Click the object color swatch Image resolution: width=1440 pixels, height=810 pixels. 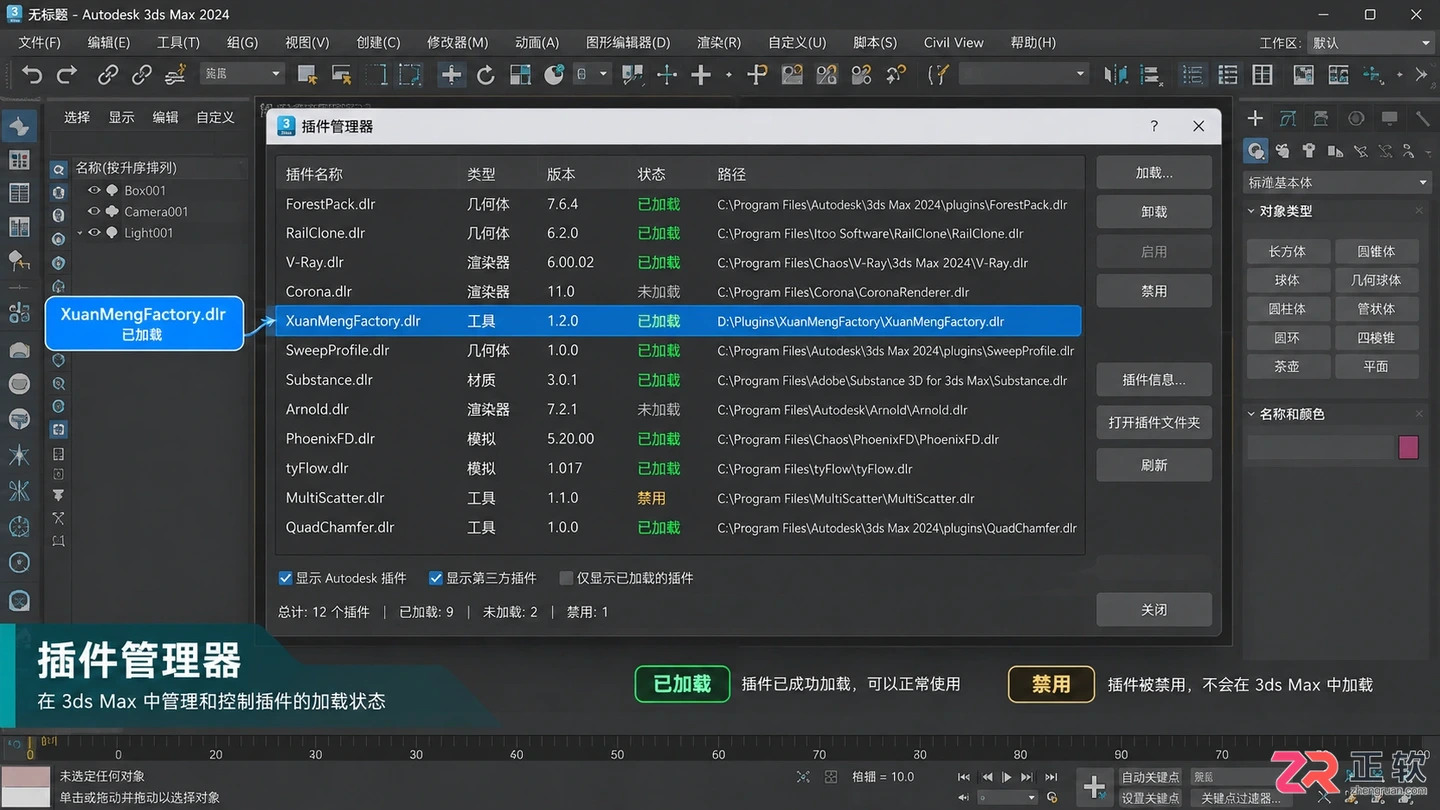(1408, 447)
